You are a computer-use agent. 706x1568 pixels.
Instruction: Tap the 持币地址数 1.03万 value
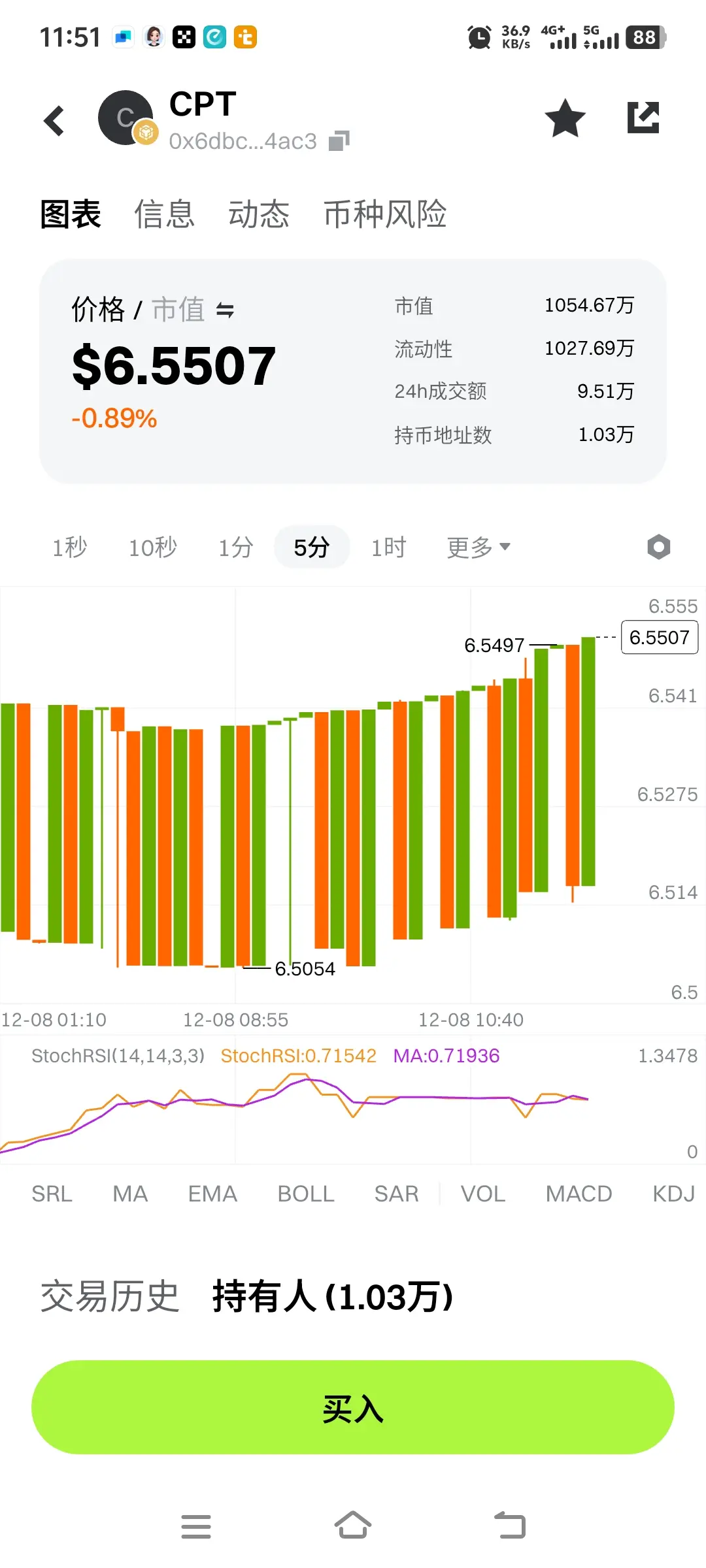coord(607,434)
